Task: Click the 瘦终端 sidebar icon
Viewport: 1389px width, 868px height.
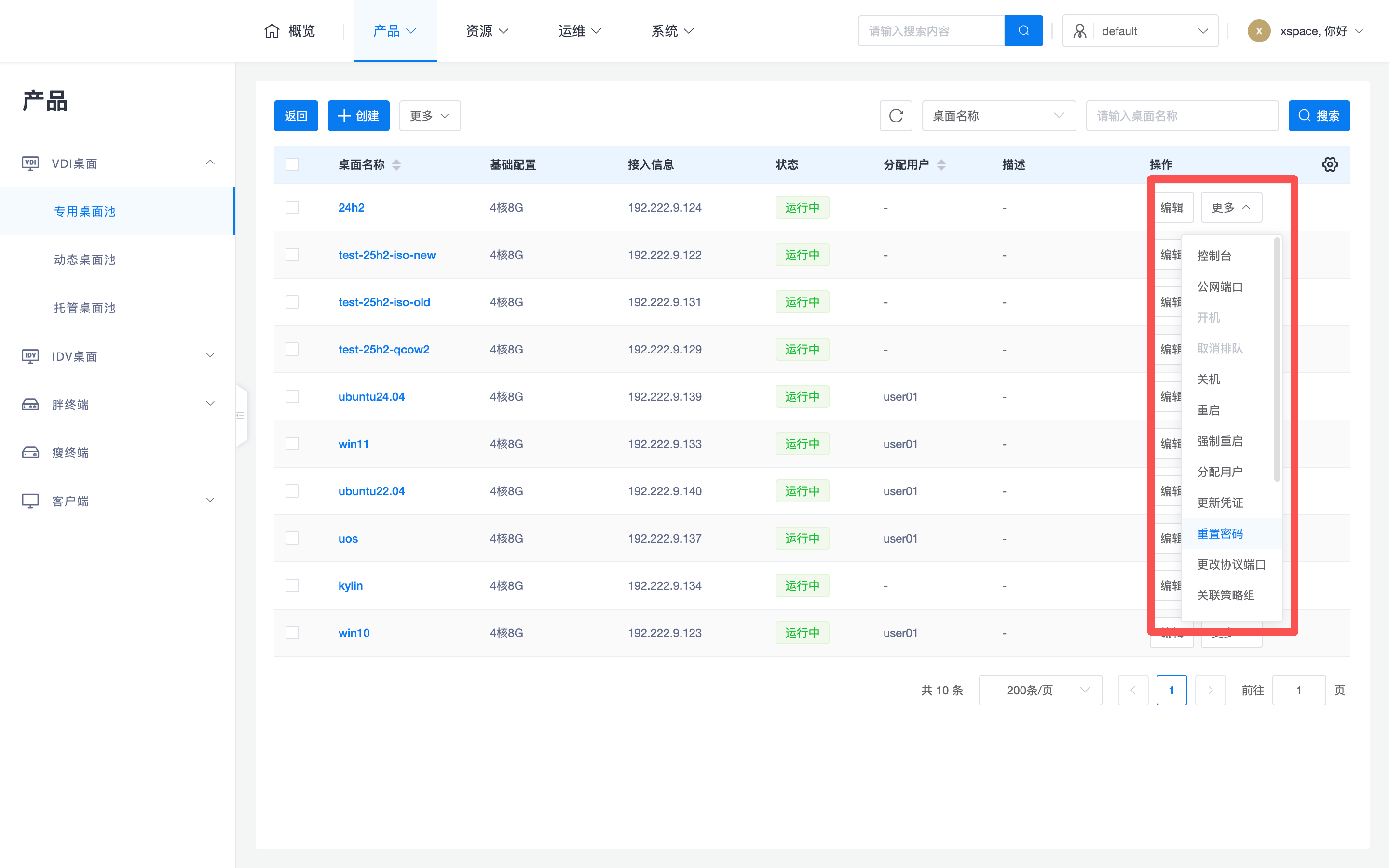Action: (x=30, y=452)
